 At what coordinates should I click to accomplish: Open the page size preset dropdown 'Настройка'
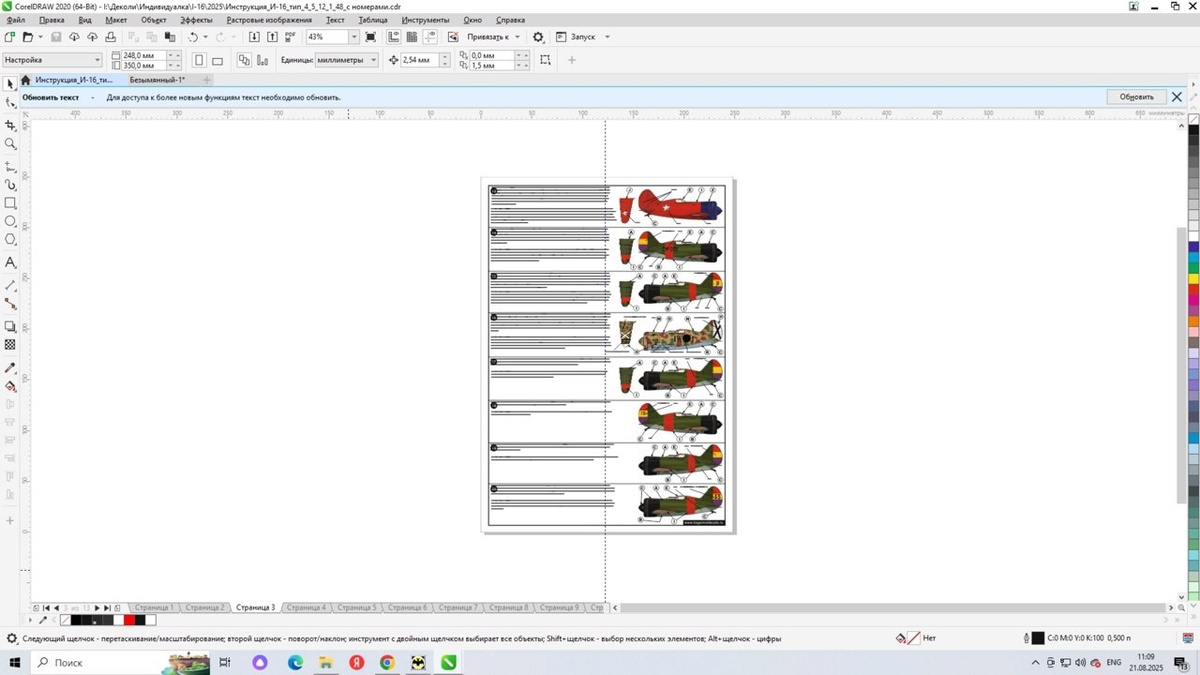pos(52,60)
